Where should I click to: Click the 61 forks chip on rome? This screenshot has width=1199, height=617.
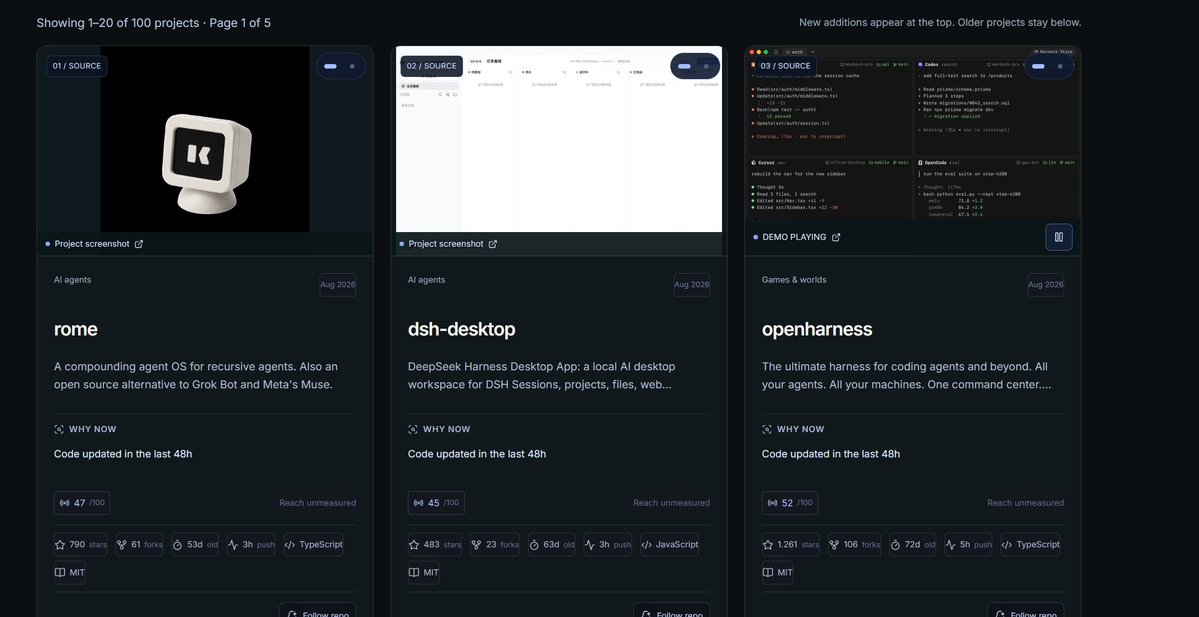click(x=139, y=544)
